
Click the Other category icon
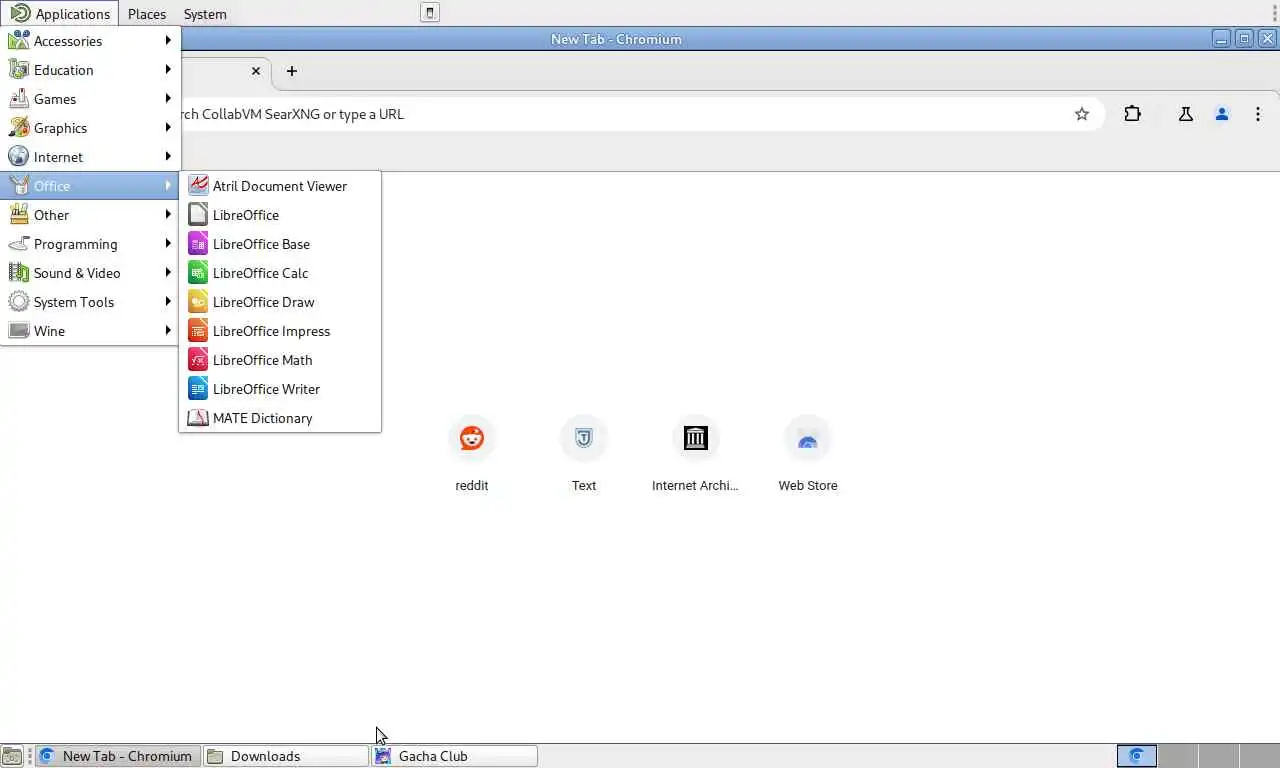click(x=18, y=215)
